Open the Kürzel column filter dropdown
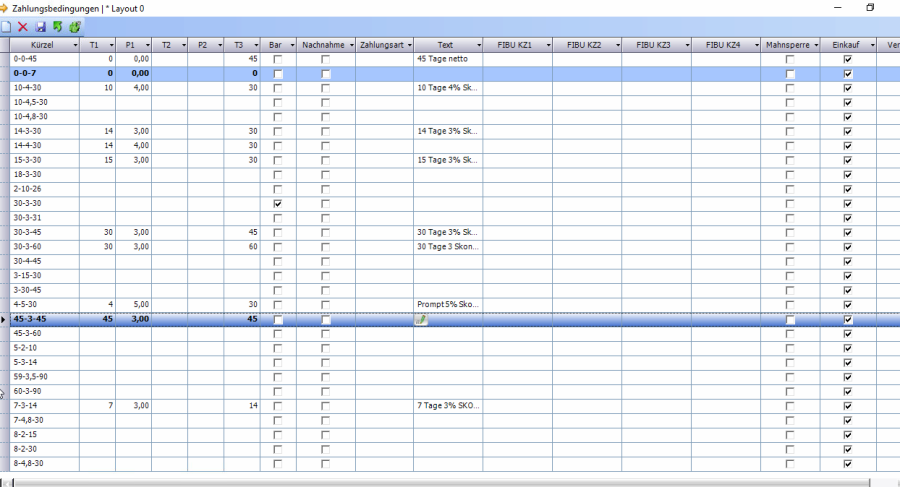The width and height of the screenshot is (900, 487). [x=74, y=45]
